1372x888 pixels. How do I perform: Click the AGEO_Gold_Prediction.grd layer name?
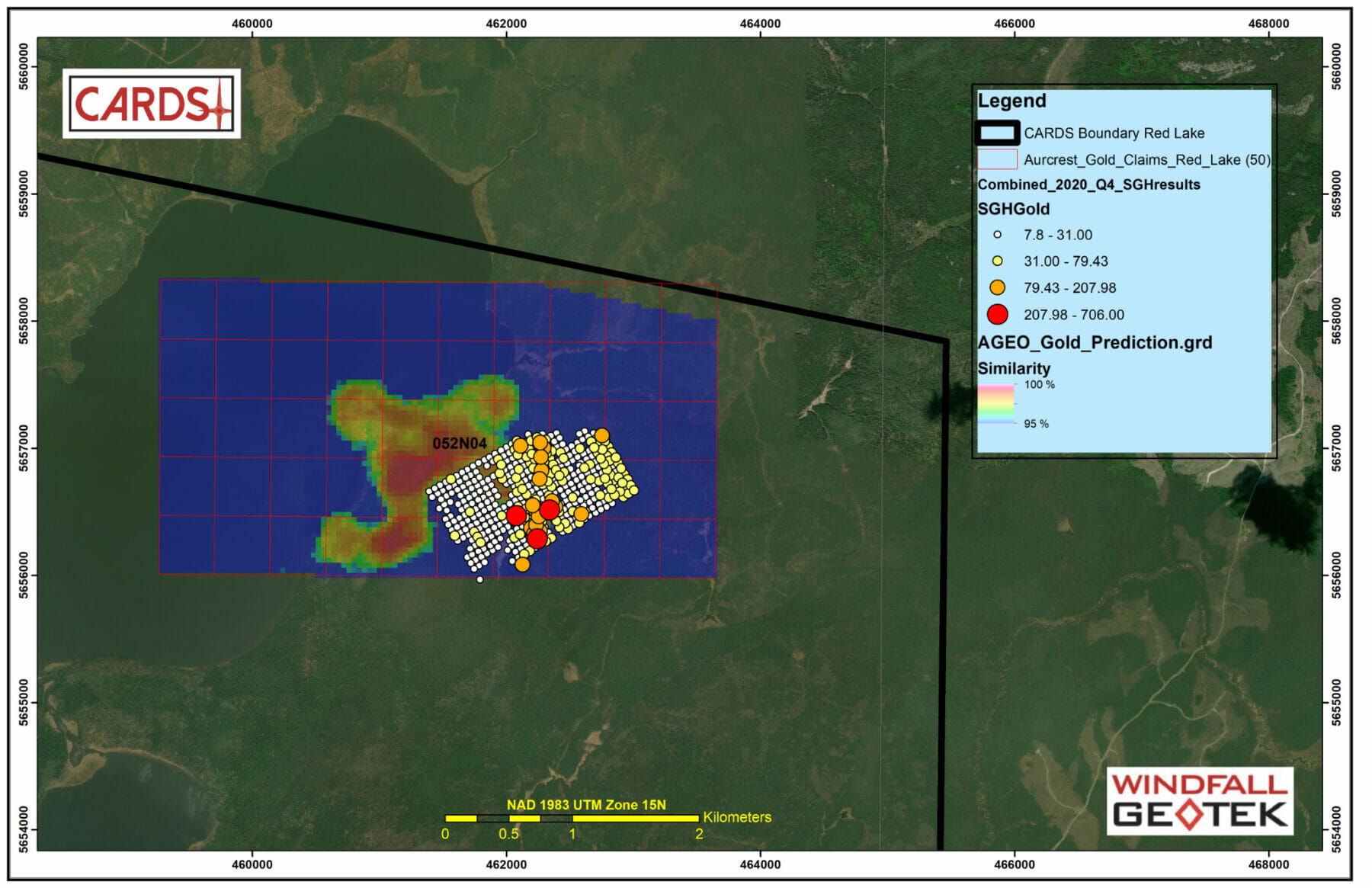1095,342
